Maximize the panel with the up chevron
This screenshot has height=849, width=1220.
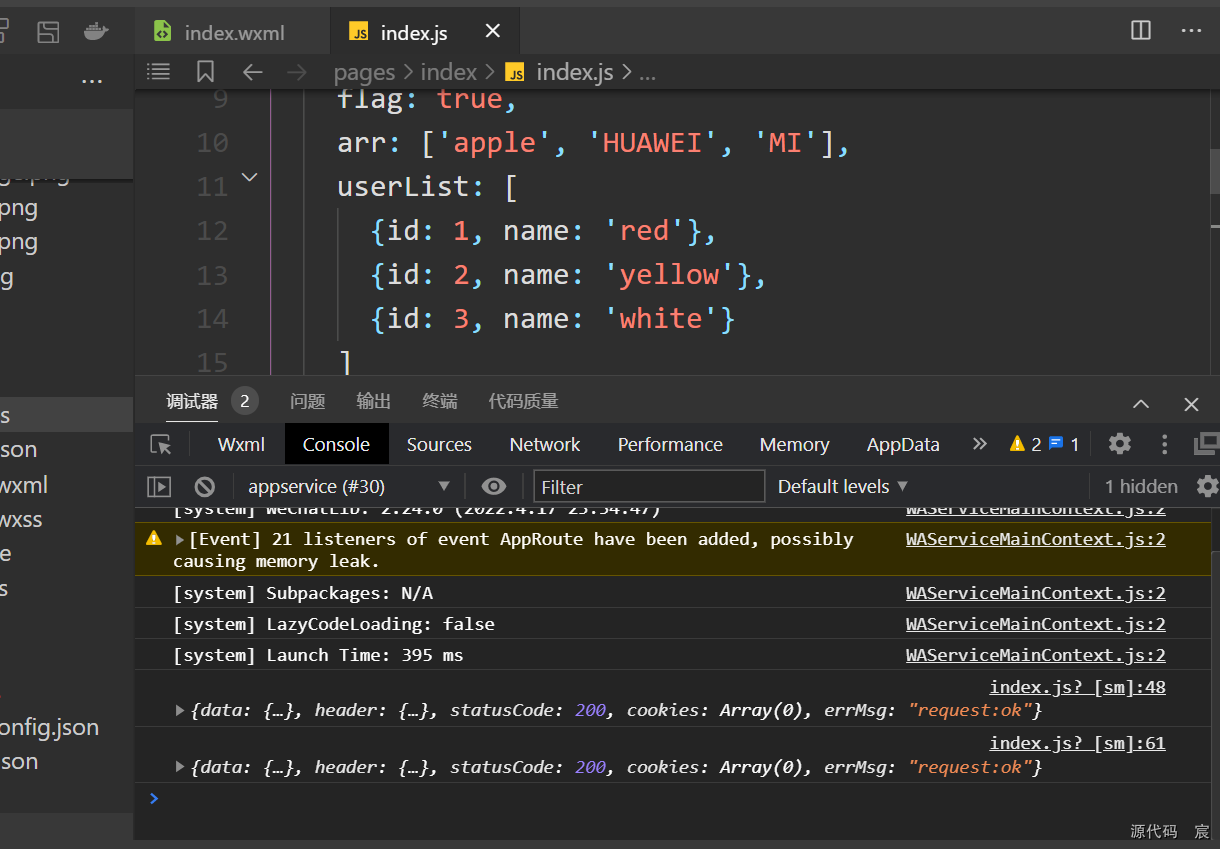click(1141, 404)
